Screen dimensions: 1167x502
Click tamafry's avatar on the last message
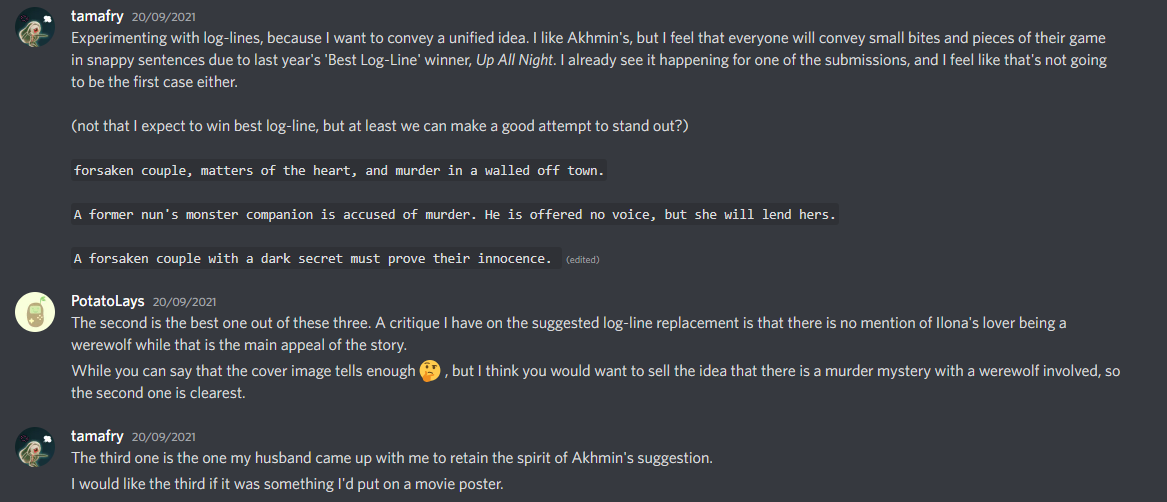coord(34,448)
